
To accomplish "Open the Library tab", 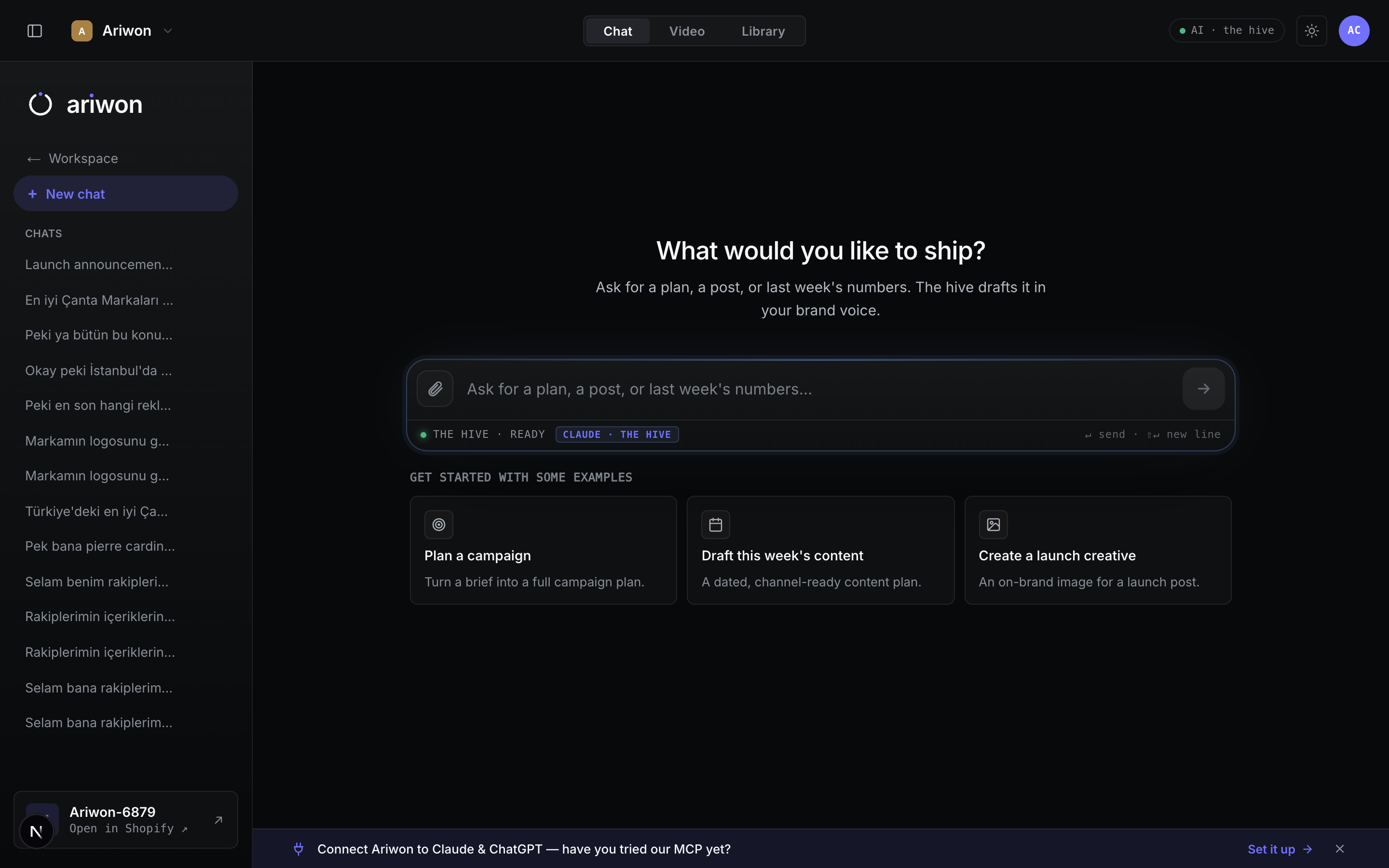I will [763, 31].
